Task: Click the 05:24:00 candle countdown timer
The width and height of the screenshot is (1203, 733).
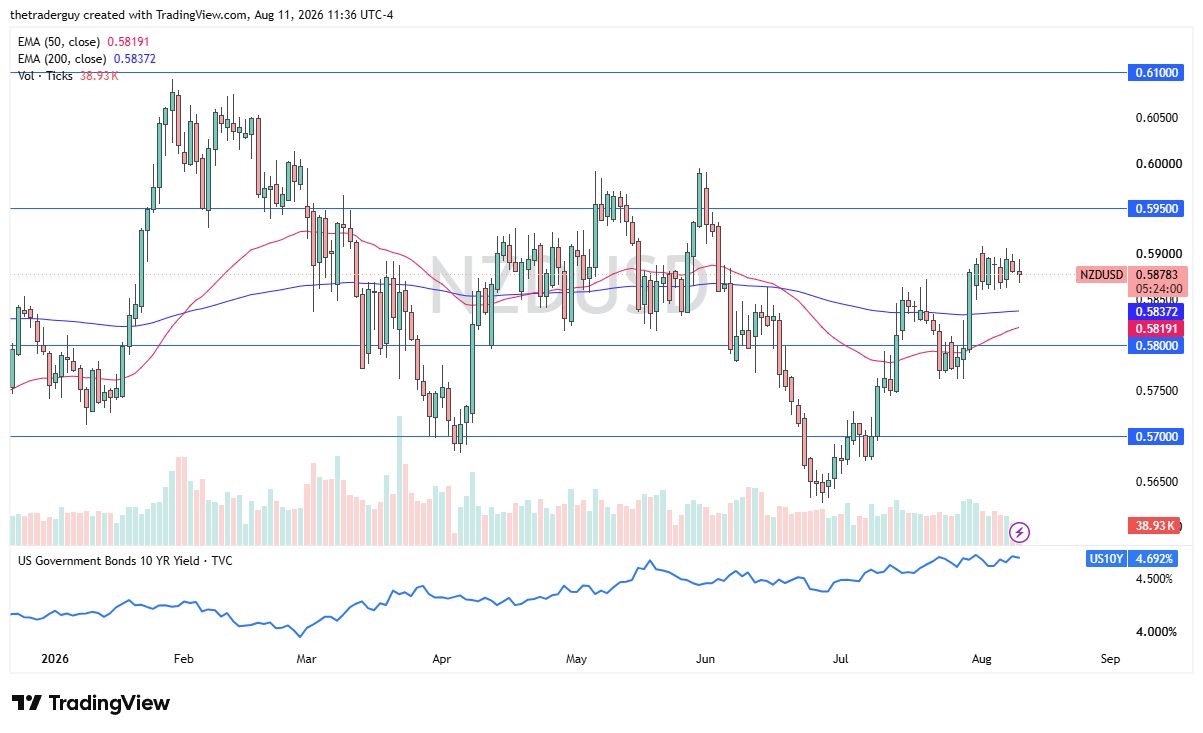Action: 1158,288
